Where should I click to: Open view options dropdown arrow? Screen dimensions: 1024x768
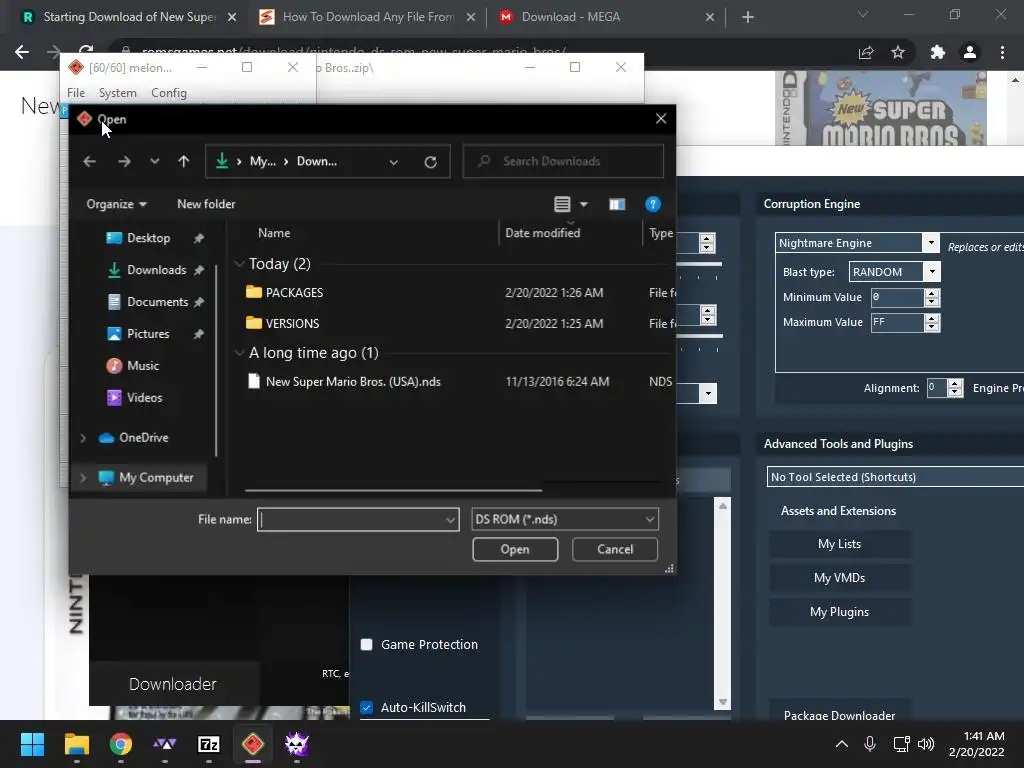pyautogui.click(x=584, y=204)
